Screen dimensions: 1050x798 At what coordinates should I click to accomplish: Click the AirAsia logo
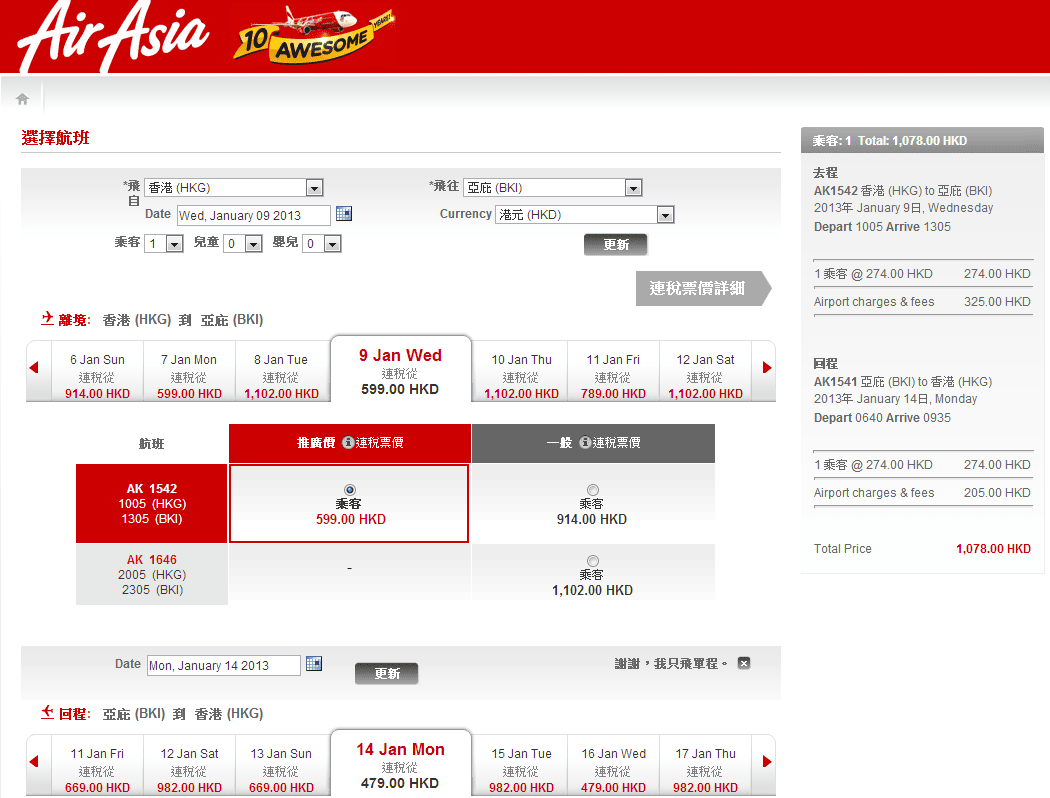coord(112,37)
